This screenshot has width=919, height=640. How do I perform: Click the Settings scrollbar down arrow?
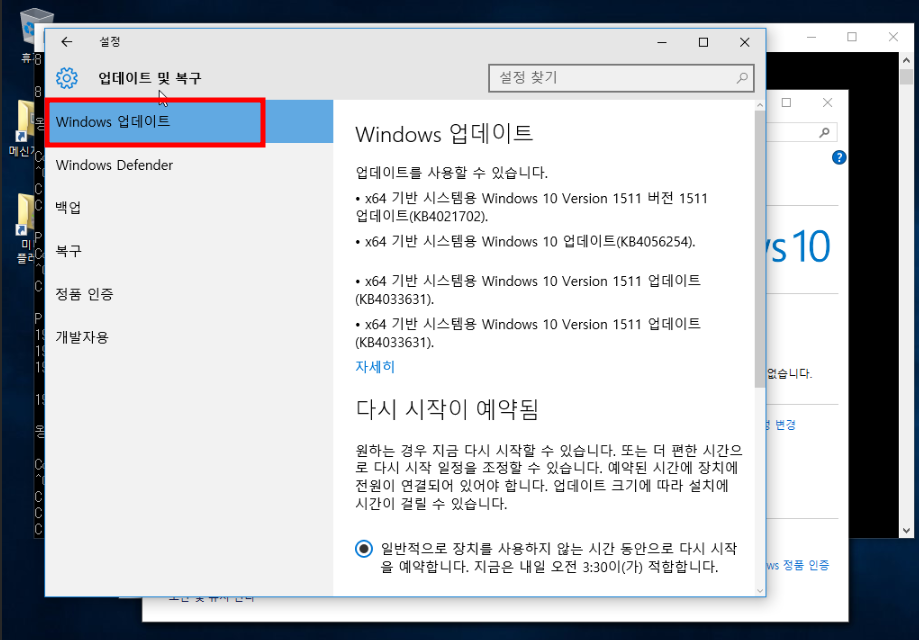point(760,591)
